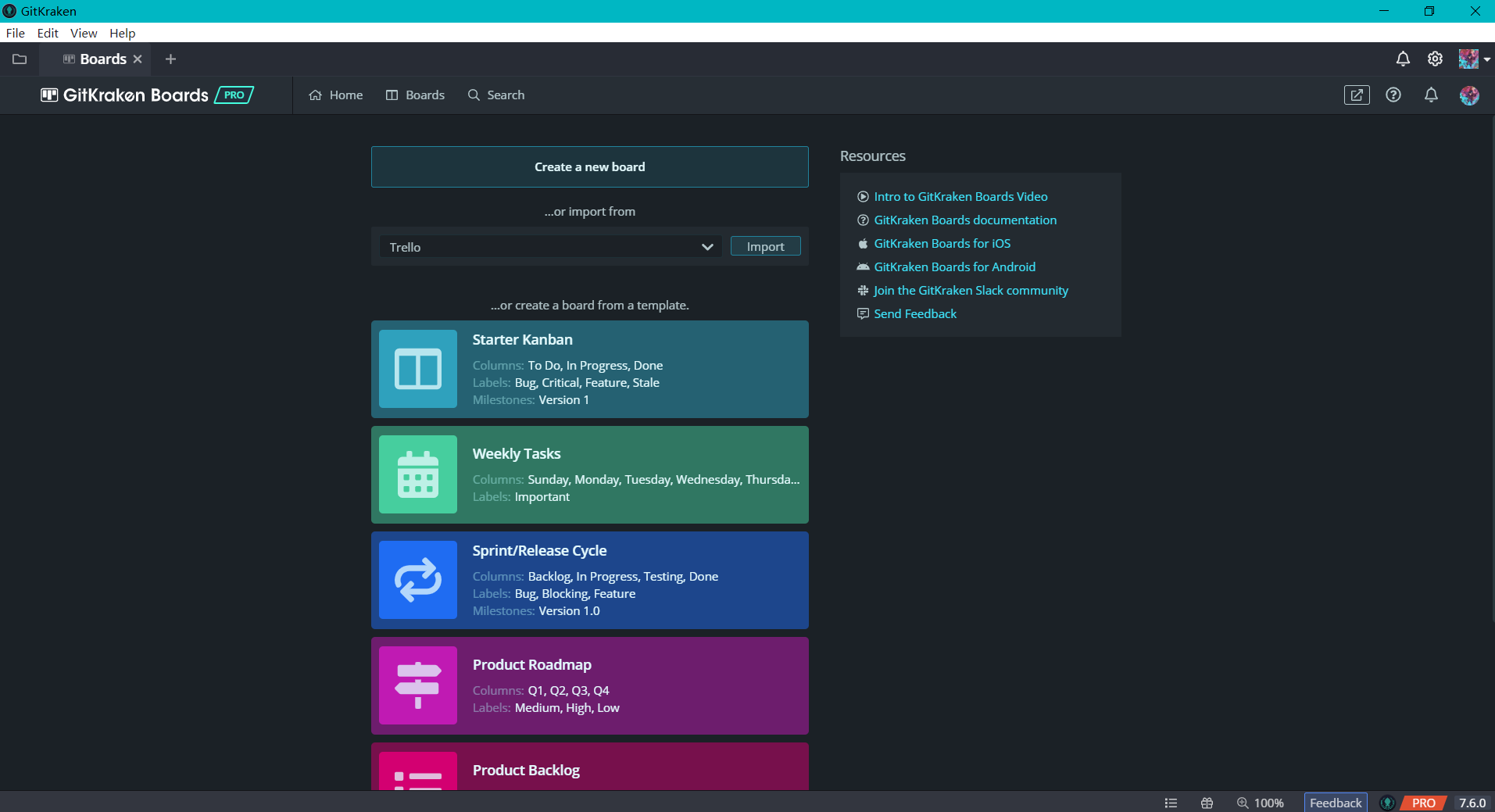Select the Product Roadmap signpost icon
The width and height of the screenshot is (1495, 812).
418,685
